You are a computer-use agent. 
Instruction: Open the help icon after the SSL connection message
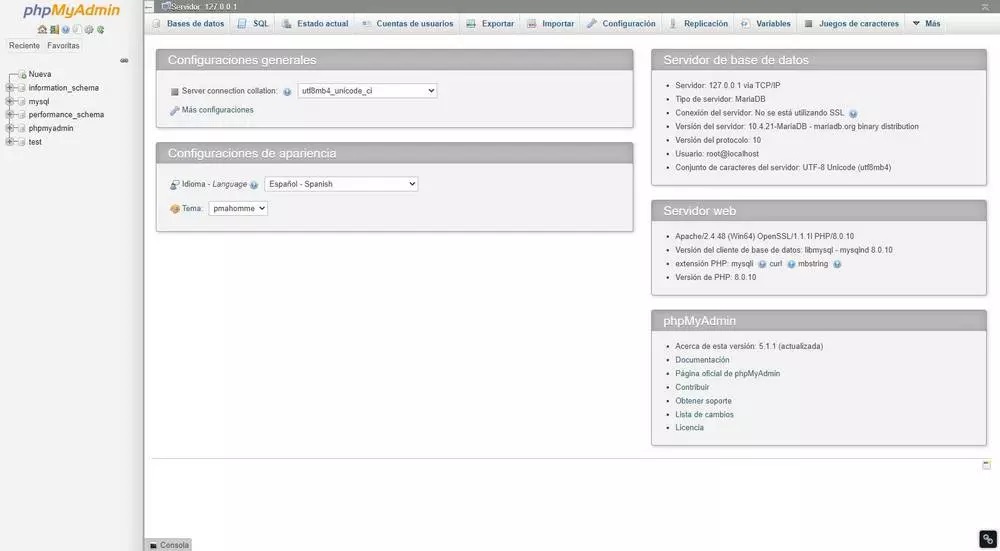tap(853, 114)
